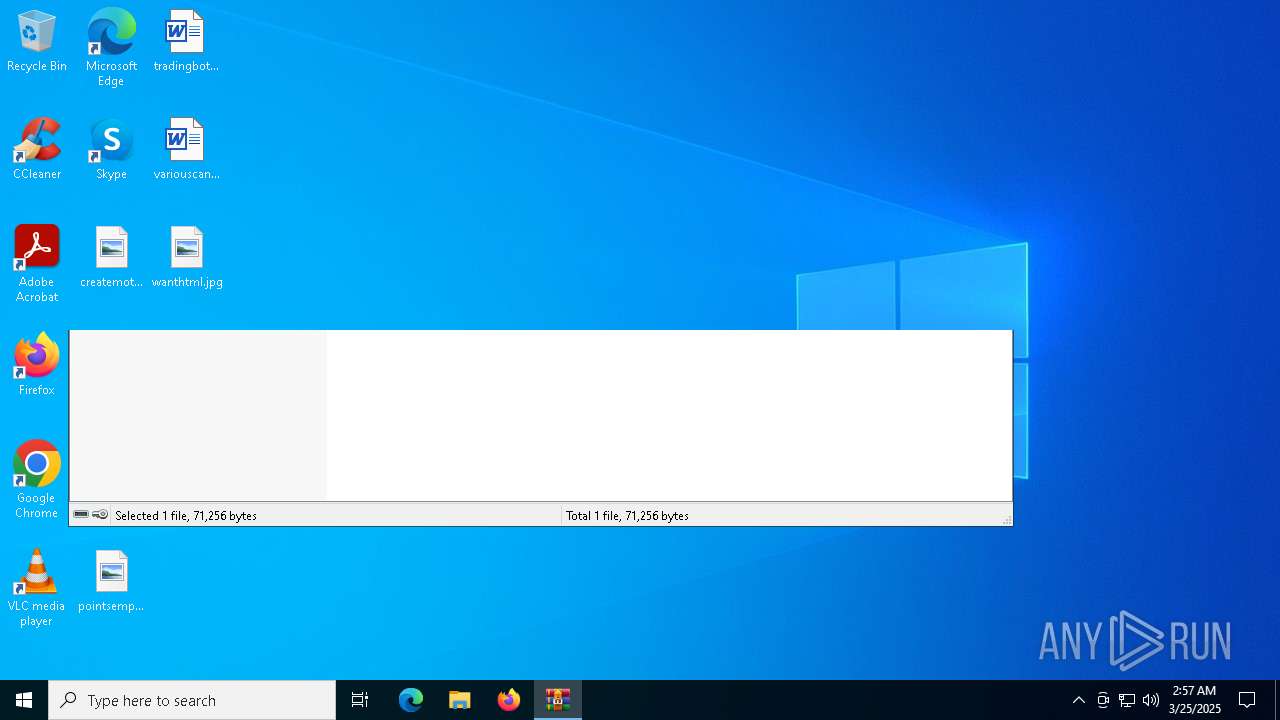The height and width of the screenshot is (720, 1280).
Task: Show hidden system tray icons
Action: [1079, 700]
